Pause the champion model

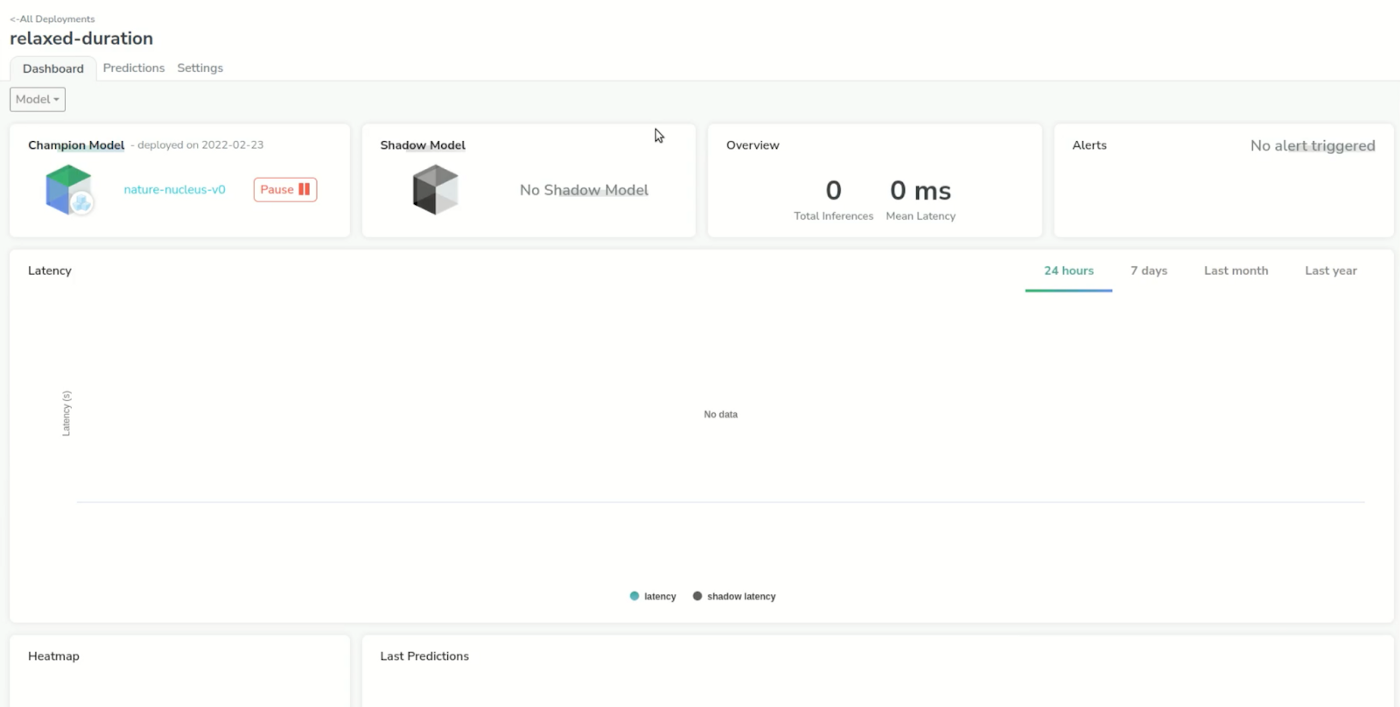[x=285, y=189]
